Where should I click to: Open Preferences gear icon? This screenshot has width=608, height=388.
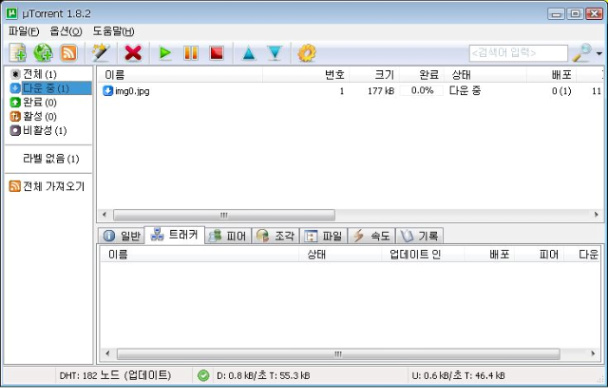pos(307,53)
